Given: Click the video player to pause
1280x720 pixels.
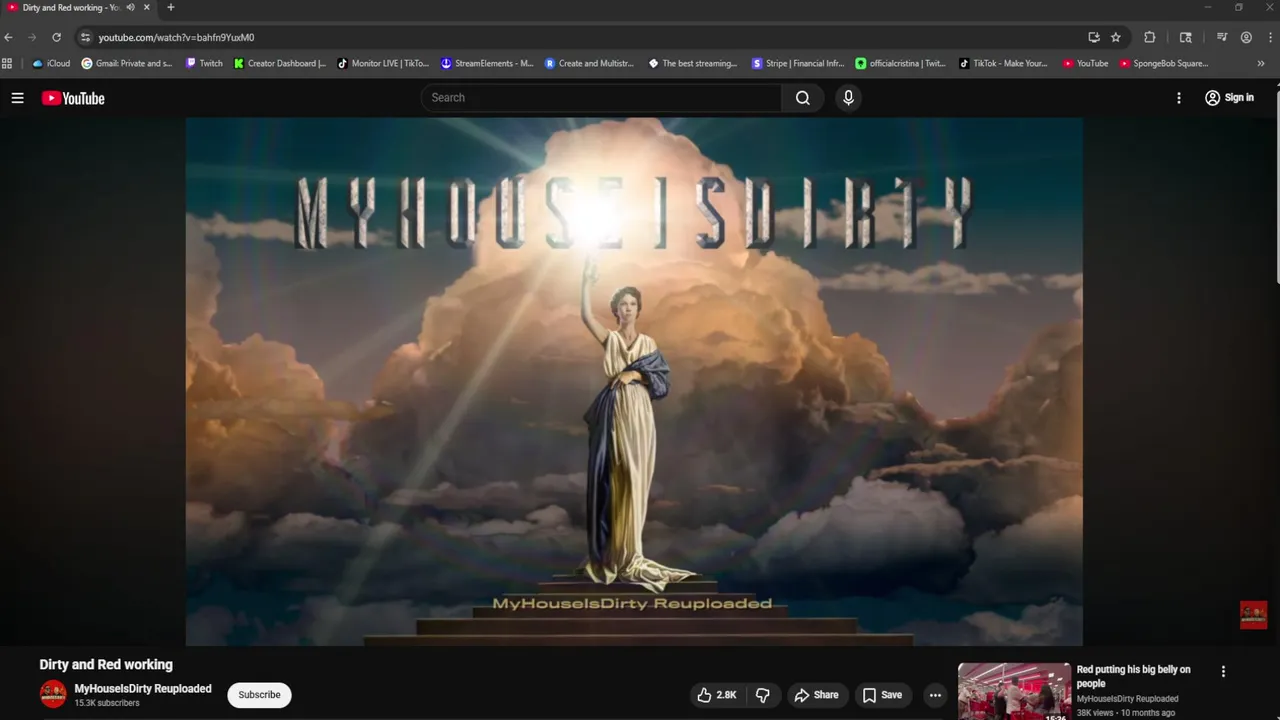Looking at the screenshot, I should (634, 381).
